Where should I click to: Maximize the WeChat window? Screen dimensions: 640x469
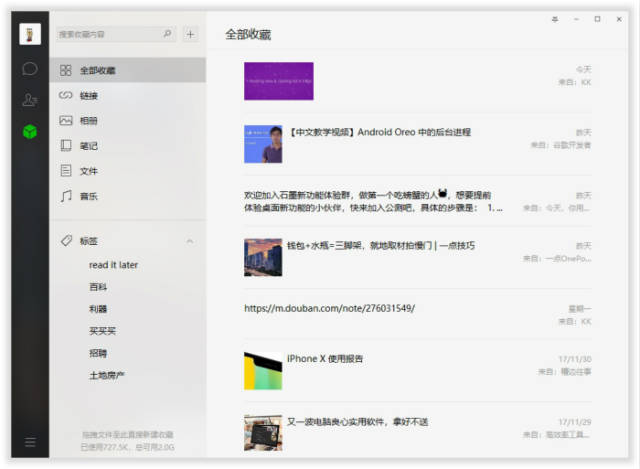click(x=598, y=19)
